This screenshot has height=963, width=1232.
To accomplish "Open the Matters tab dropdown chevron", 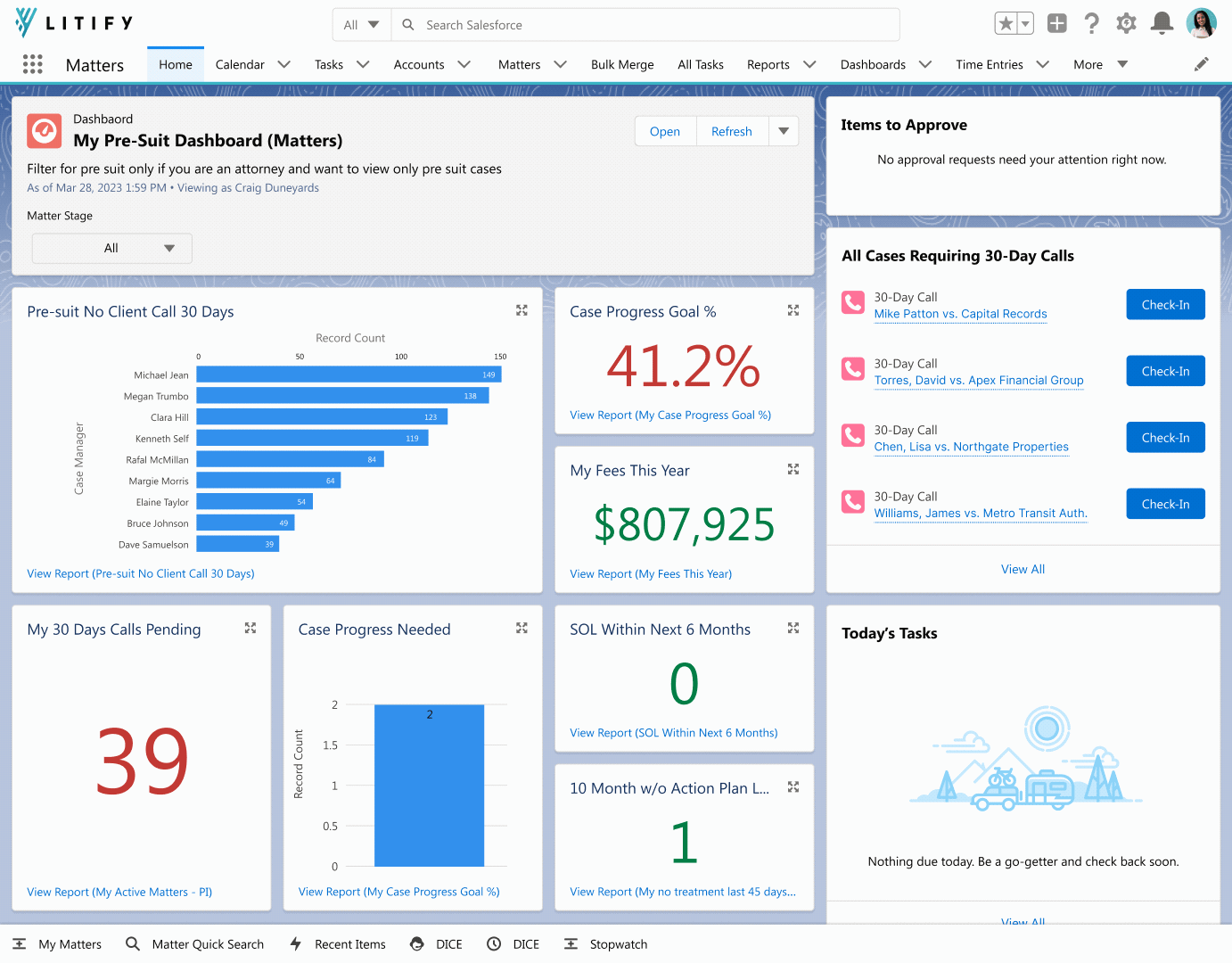I will point(560,64).
